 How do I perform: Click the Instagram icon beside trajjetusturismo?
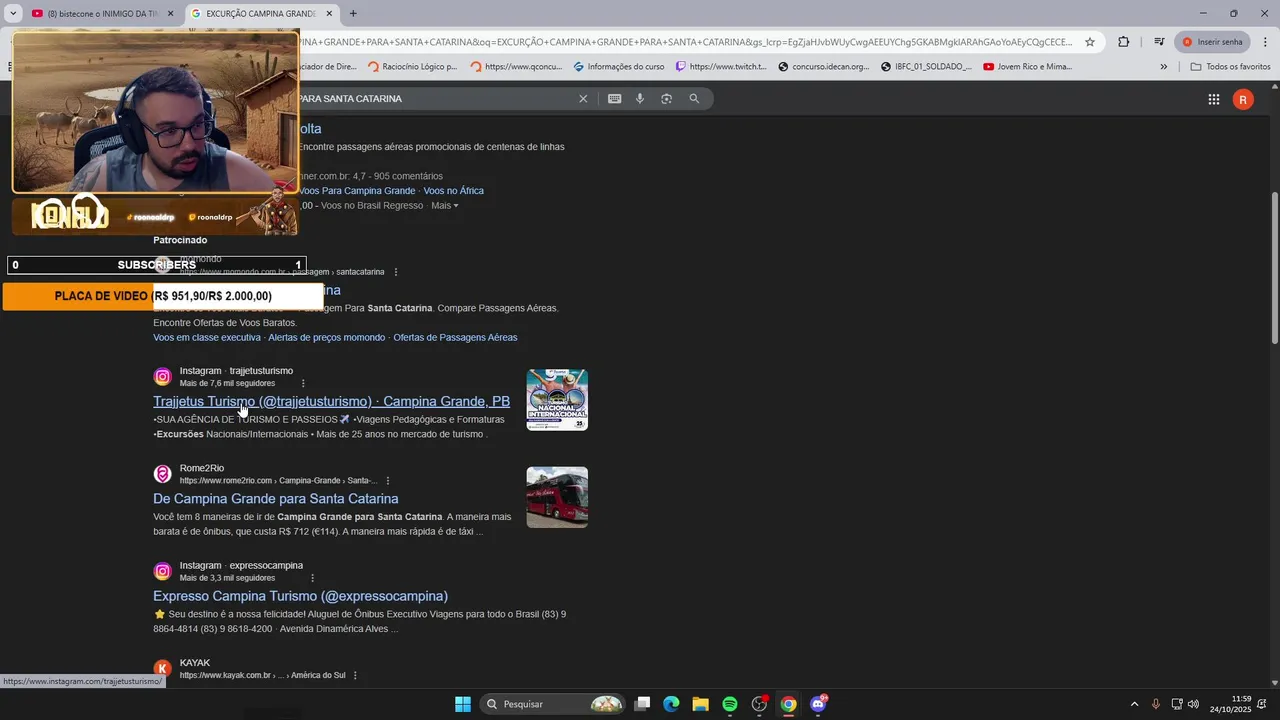[162, 377]
